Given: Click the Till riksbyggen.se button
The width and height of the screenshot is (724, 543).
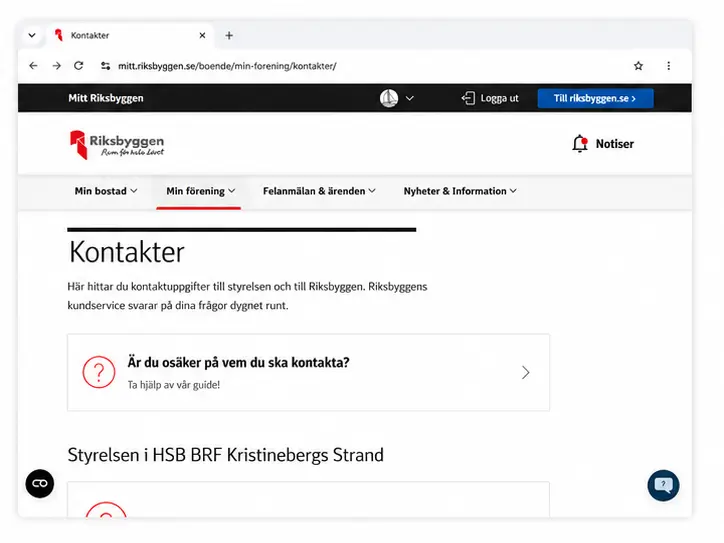Looking at the screenshot, I should [x=595, y=98].
